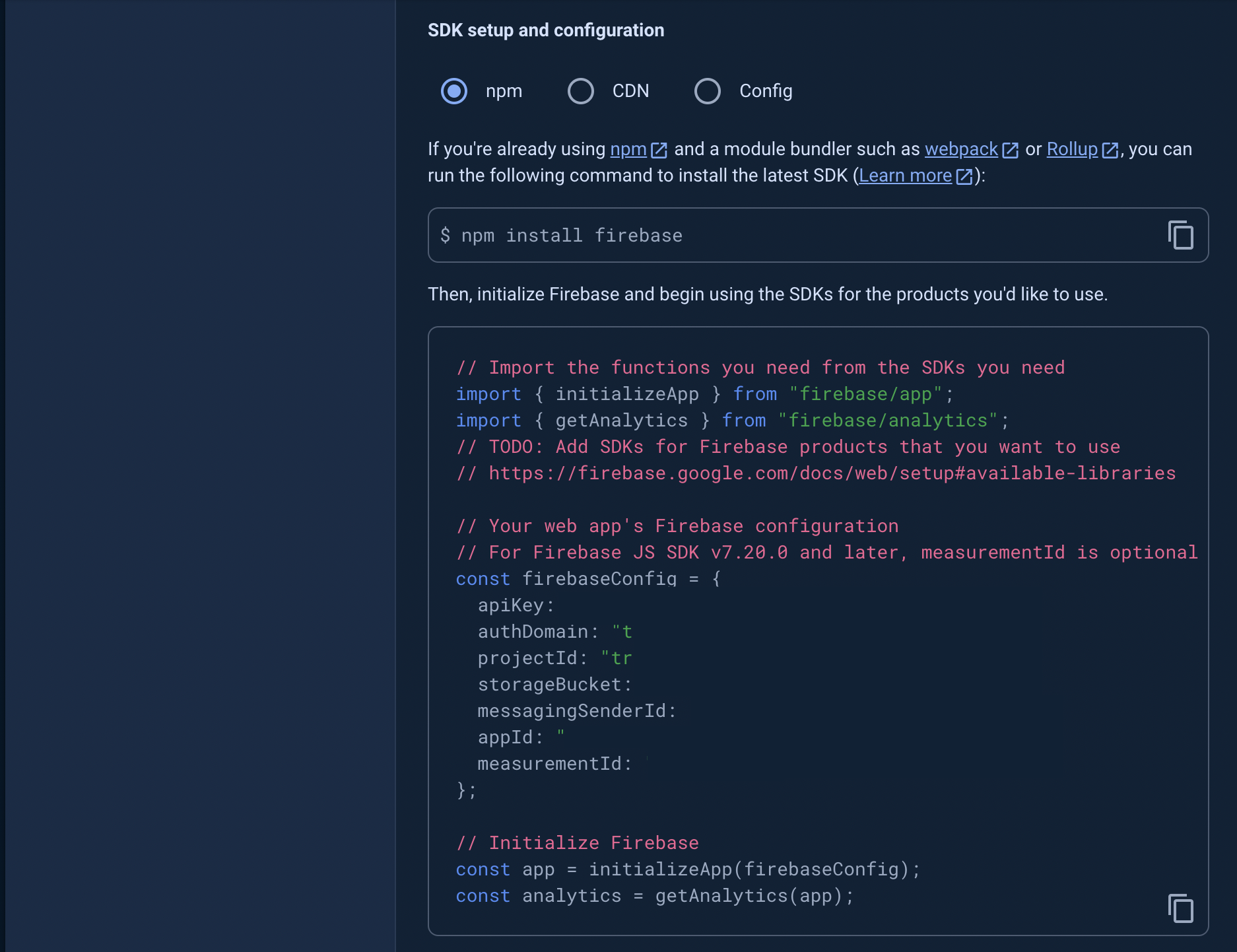Click the messagingSenderId config line

tap(577, 711)
